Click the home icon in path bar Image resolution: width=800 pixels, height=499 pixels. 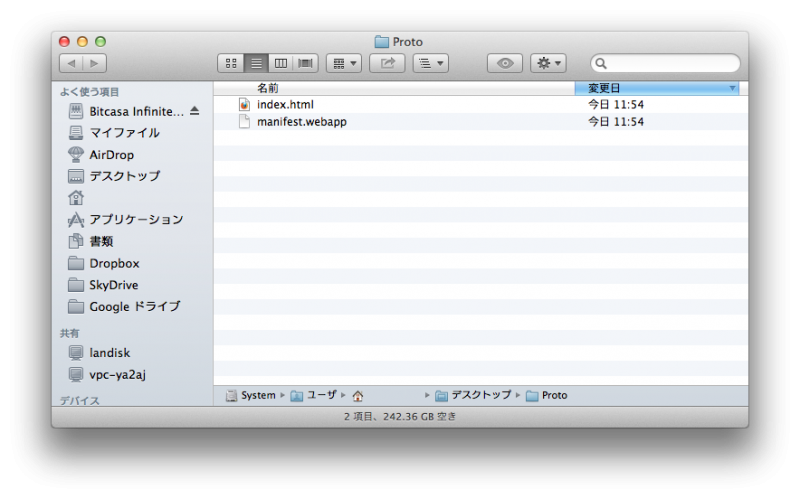pyautogui.click(x=358, y=396)
